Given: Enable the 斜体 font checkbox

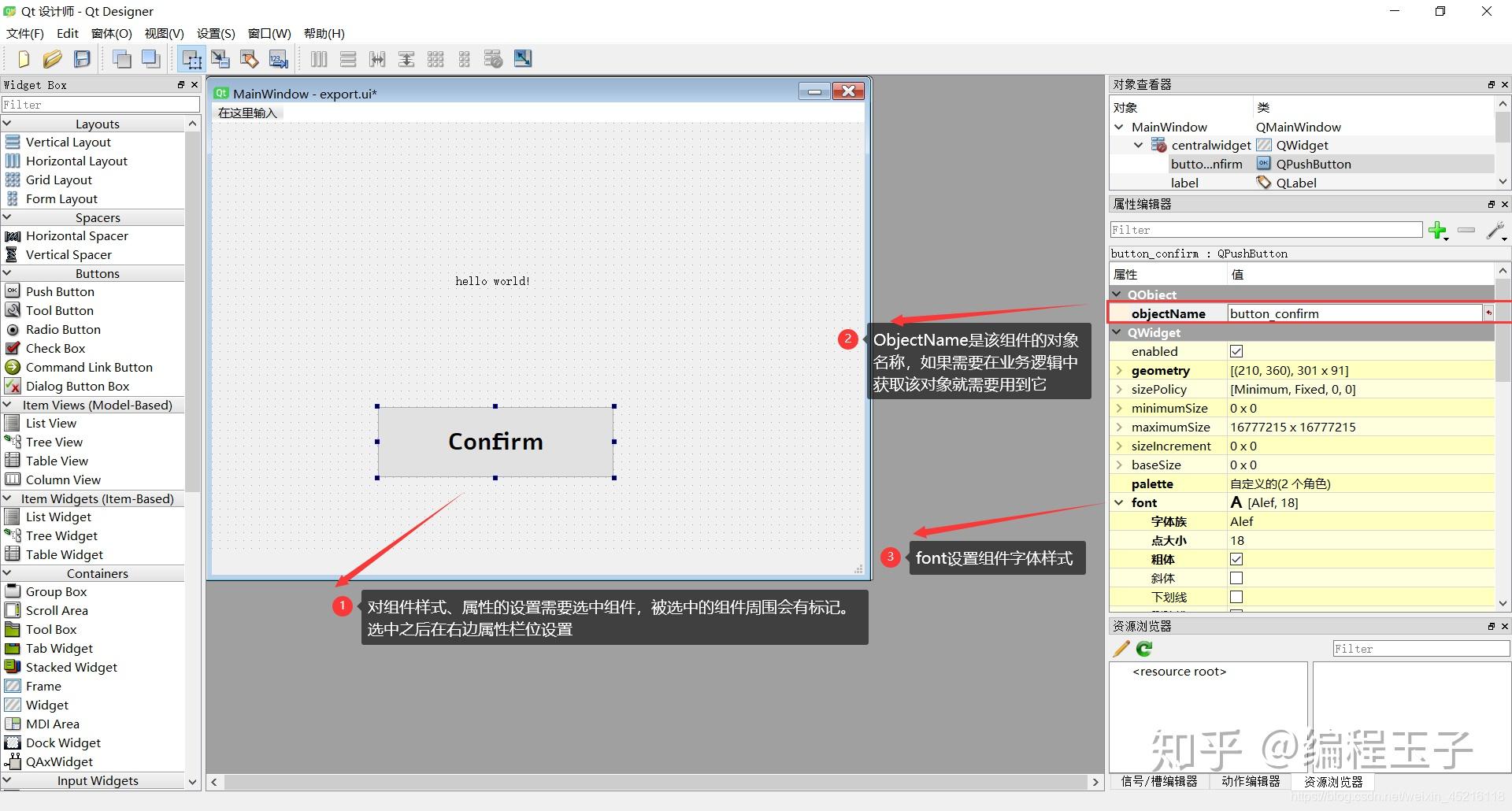Looking at the screenshot, I should (1236, 577).
